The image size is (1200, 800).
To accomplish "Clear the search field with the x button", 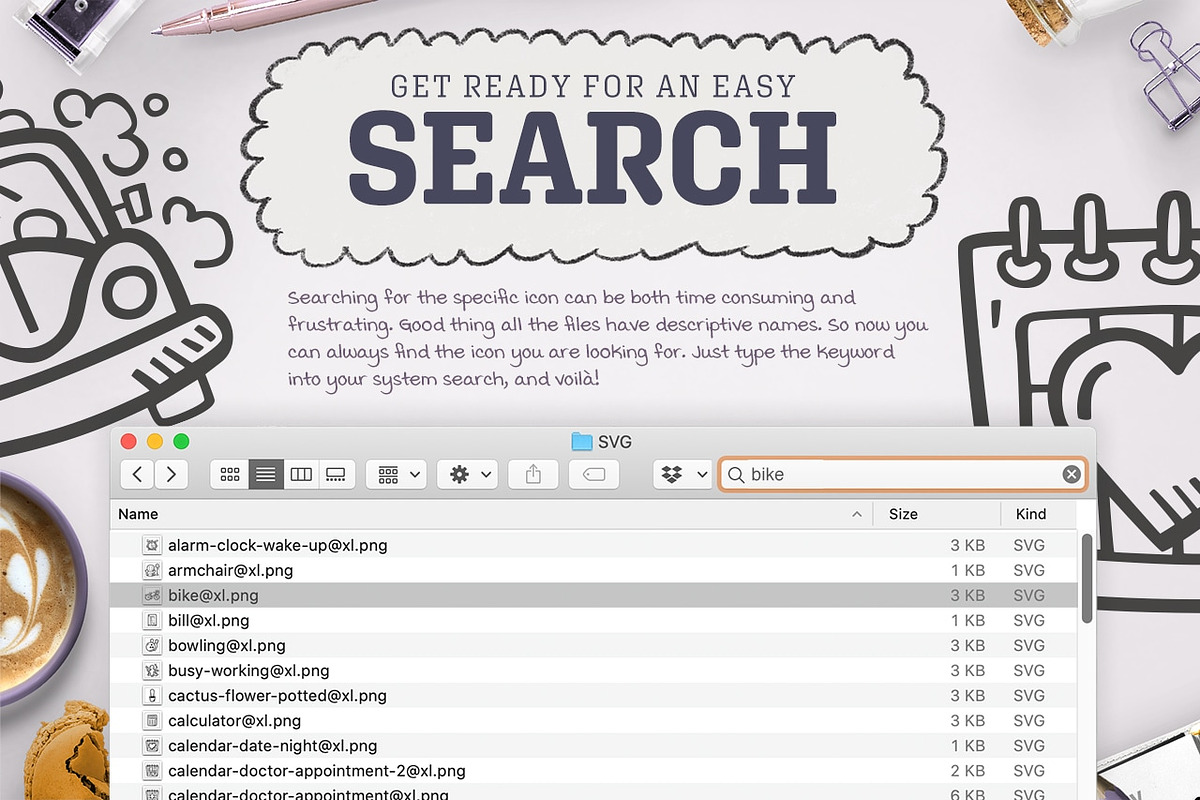I will pyautogui.click(x=1071, y=474).
